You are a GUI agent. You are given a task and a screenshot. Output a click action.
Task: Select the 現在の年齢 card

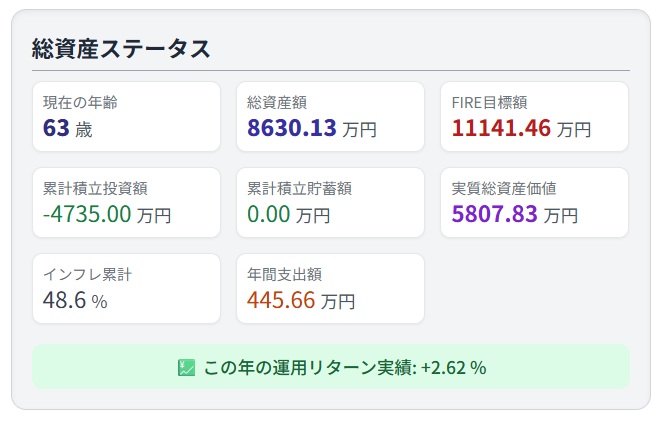coord(127,117)
